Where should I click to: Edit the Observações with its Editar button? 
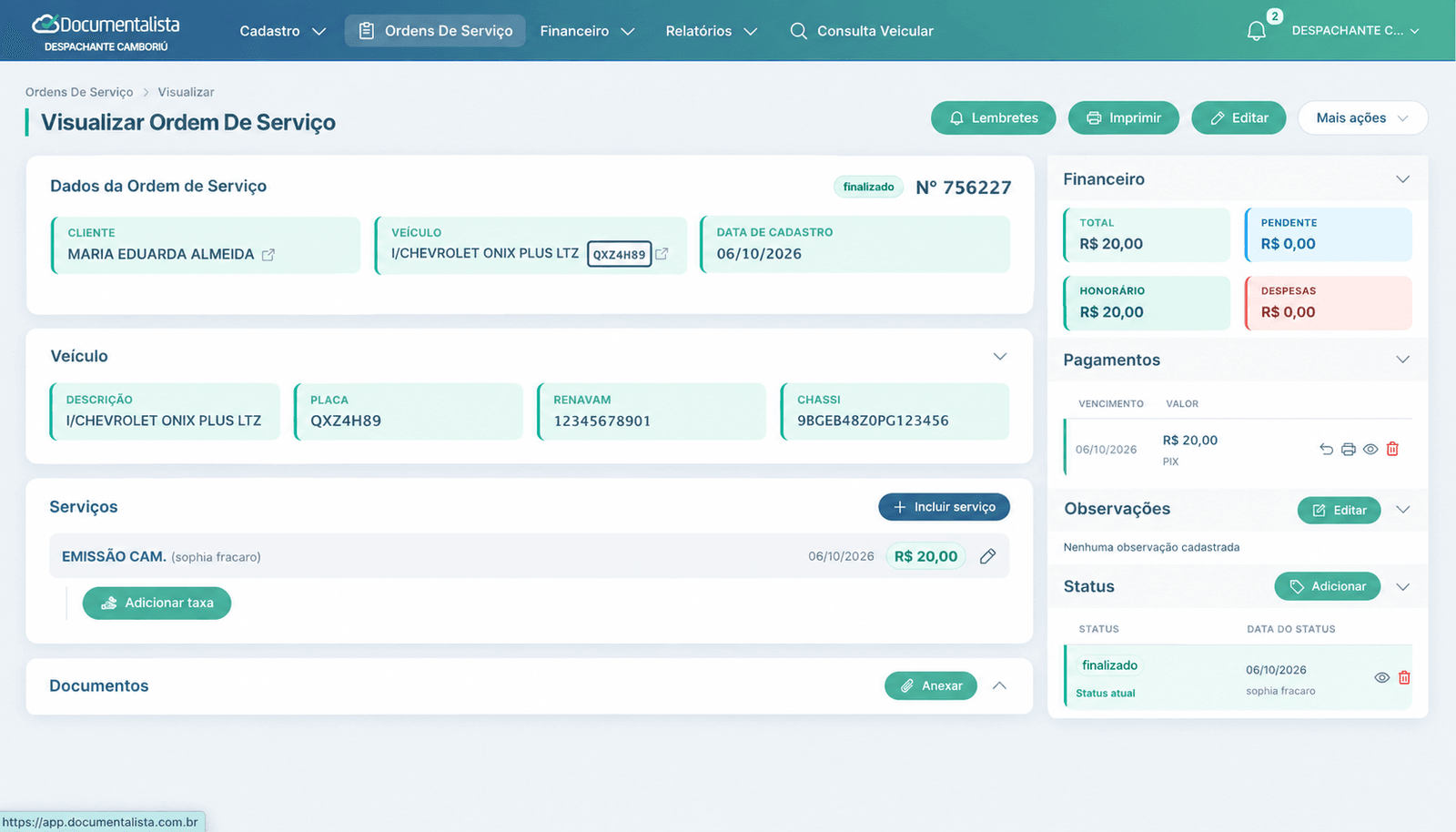click(1339, 510)
